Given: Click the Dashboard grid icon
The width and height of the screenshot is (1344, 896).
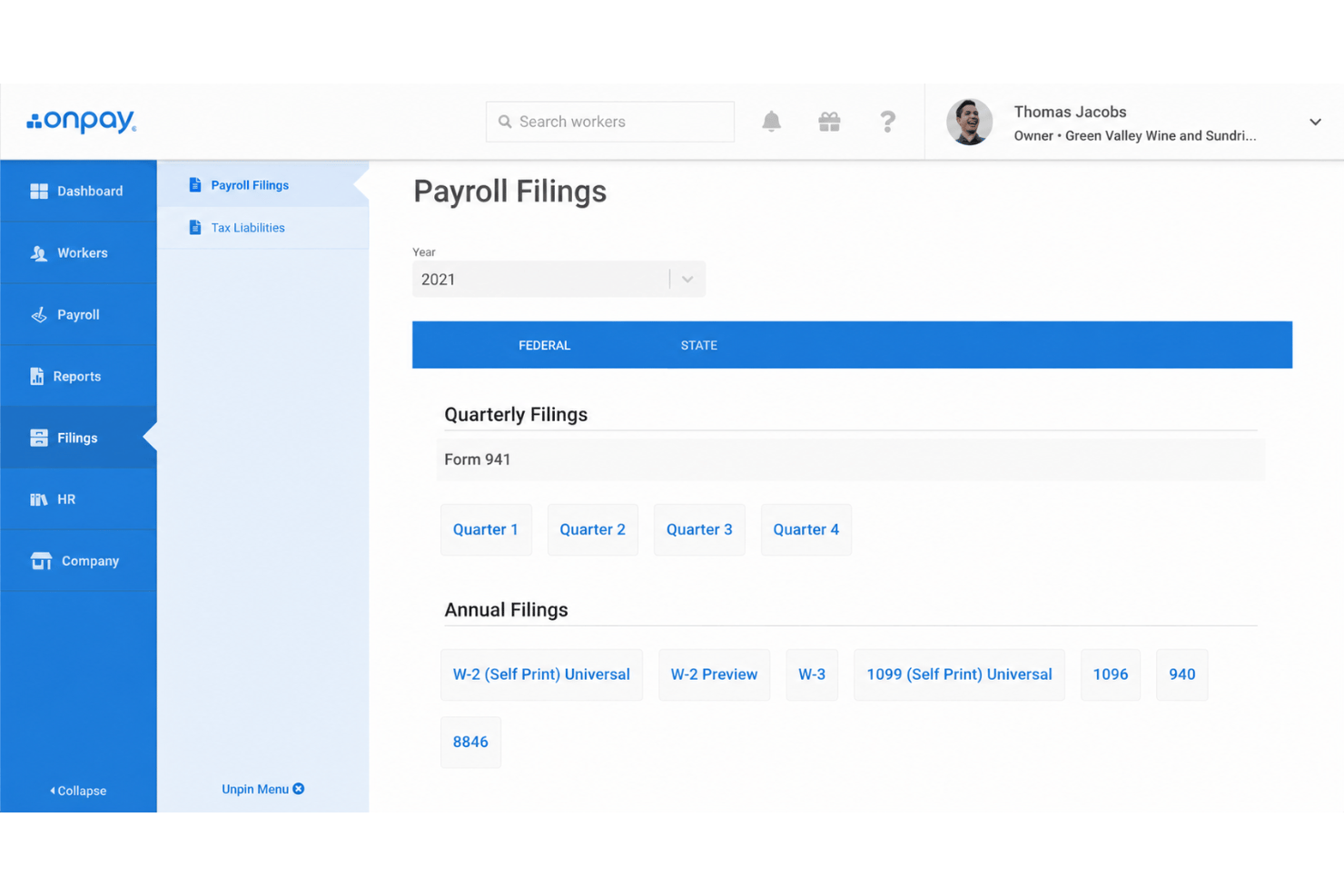Looking at the screenshot, I should point(39,191).
